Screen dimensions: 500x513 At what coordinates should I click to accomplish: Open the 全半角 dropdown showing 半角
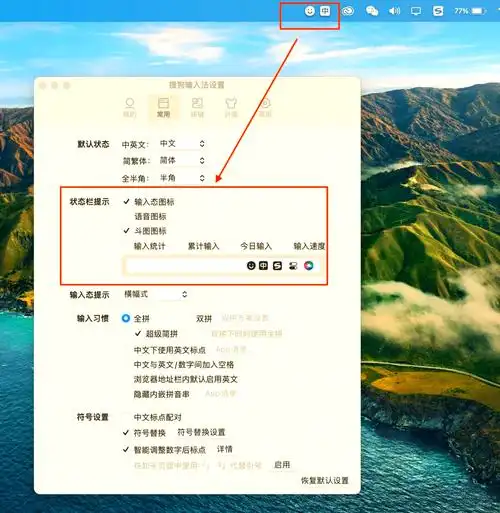(182, 178)
